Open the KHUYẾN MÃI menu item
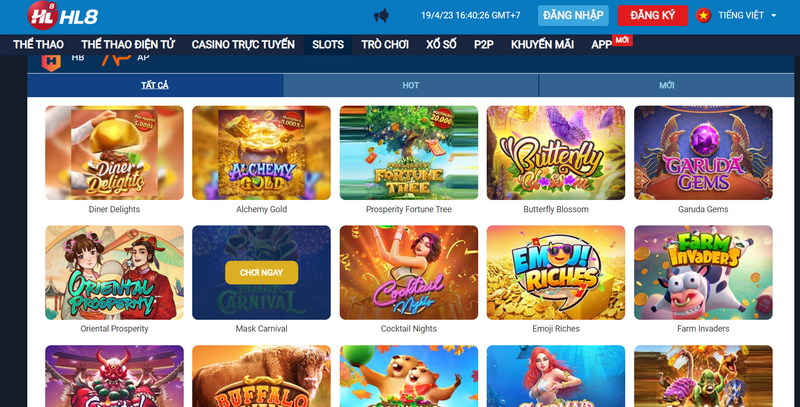The height and width of the screenshot is (407, 800). [x=542, y=45]
